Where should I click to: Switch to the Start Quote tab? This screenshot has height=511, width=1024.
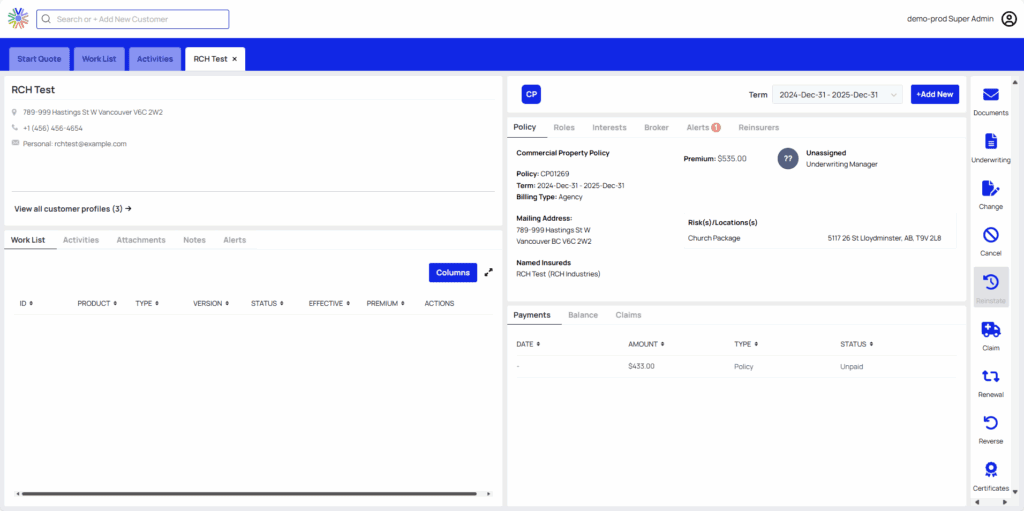point(39,59)
